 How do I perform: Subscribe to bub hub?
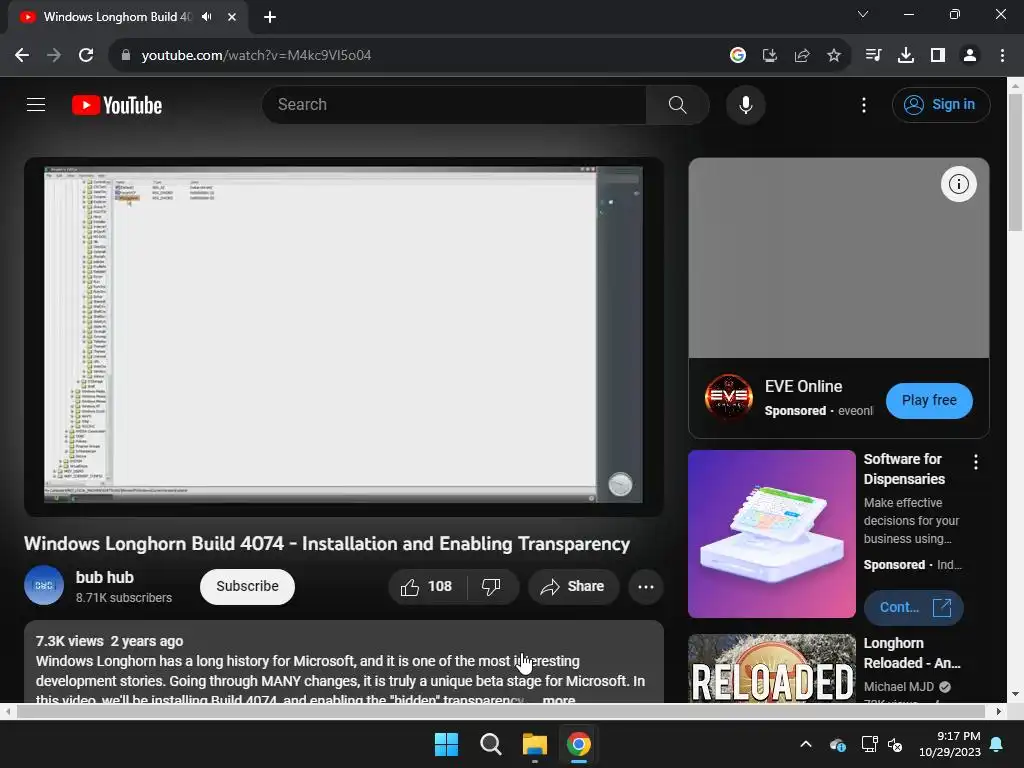[x=248, y=586]
